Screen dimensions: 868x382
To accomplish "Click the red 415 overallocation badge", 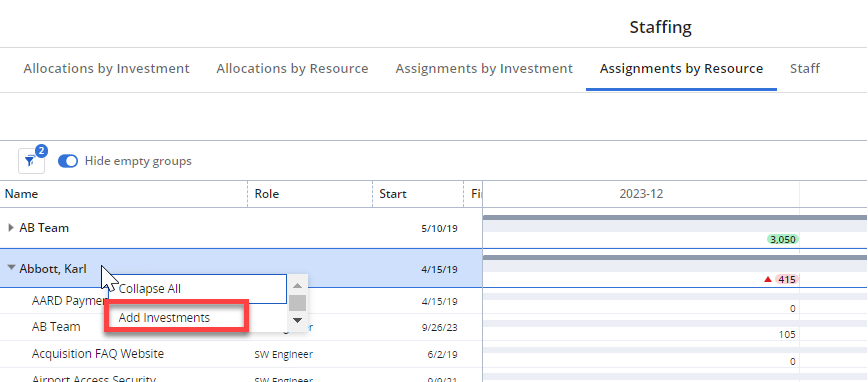I will (786, 280).
